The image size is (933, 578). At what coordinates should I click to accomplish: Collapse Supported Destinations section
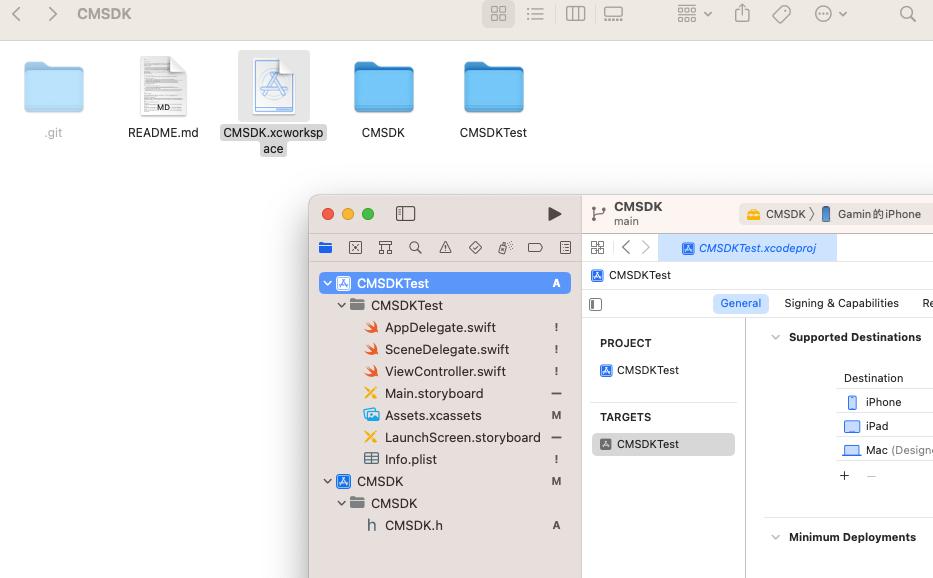click(775, 338)
